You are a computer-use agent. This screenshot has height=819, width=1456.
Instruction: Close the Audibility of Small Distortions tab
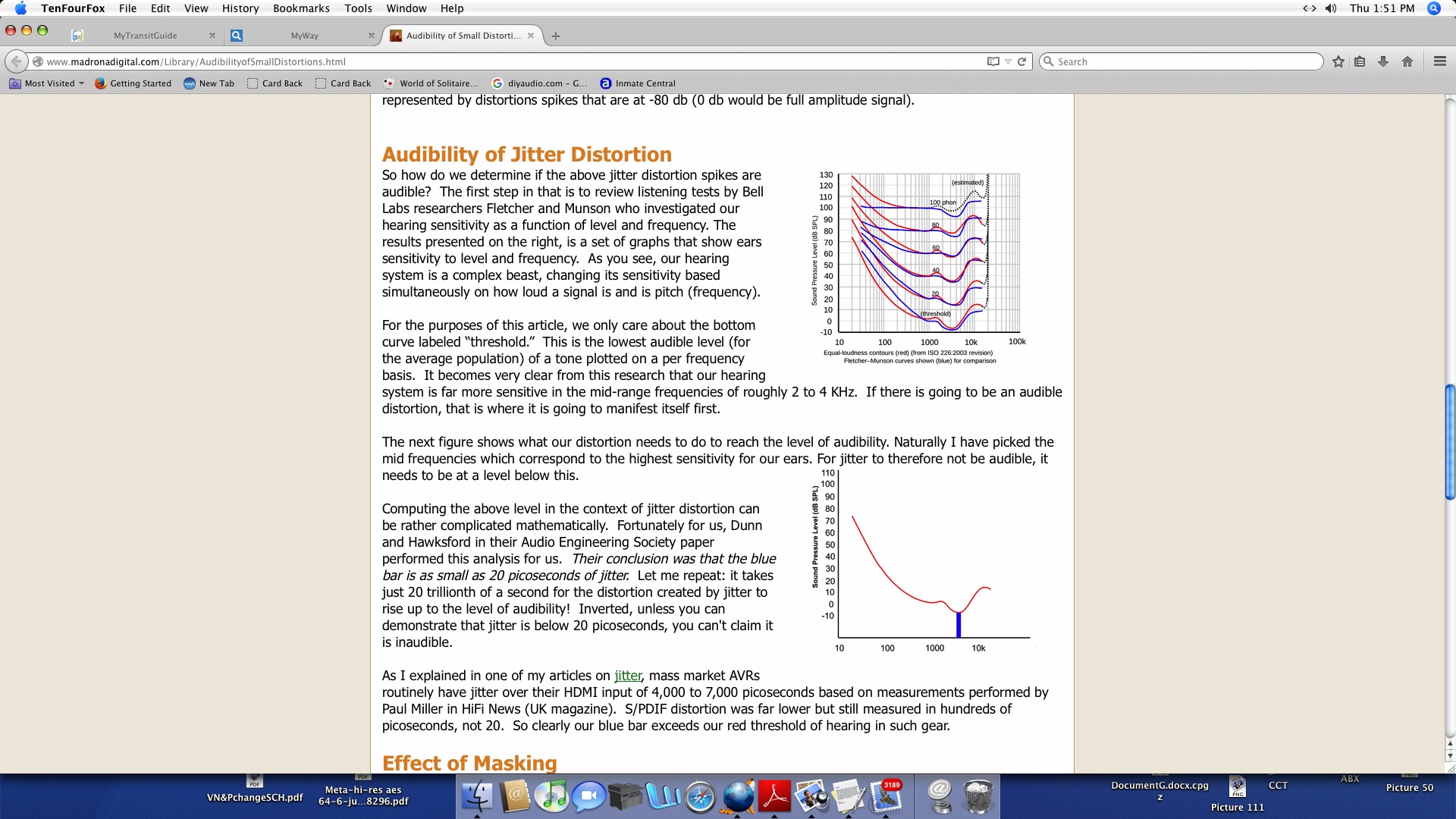coord(531,36)
